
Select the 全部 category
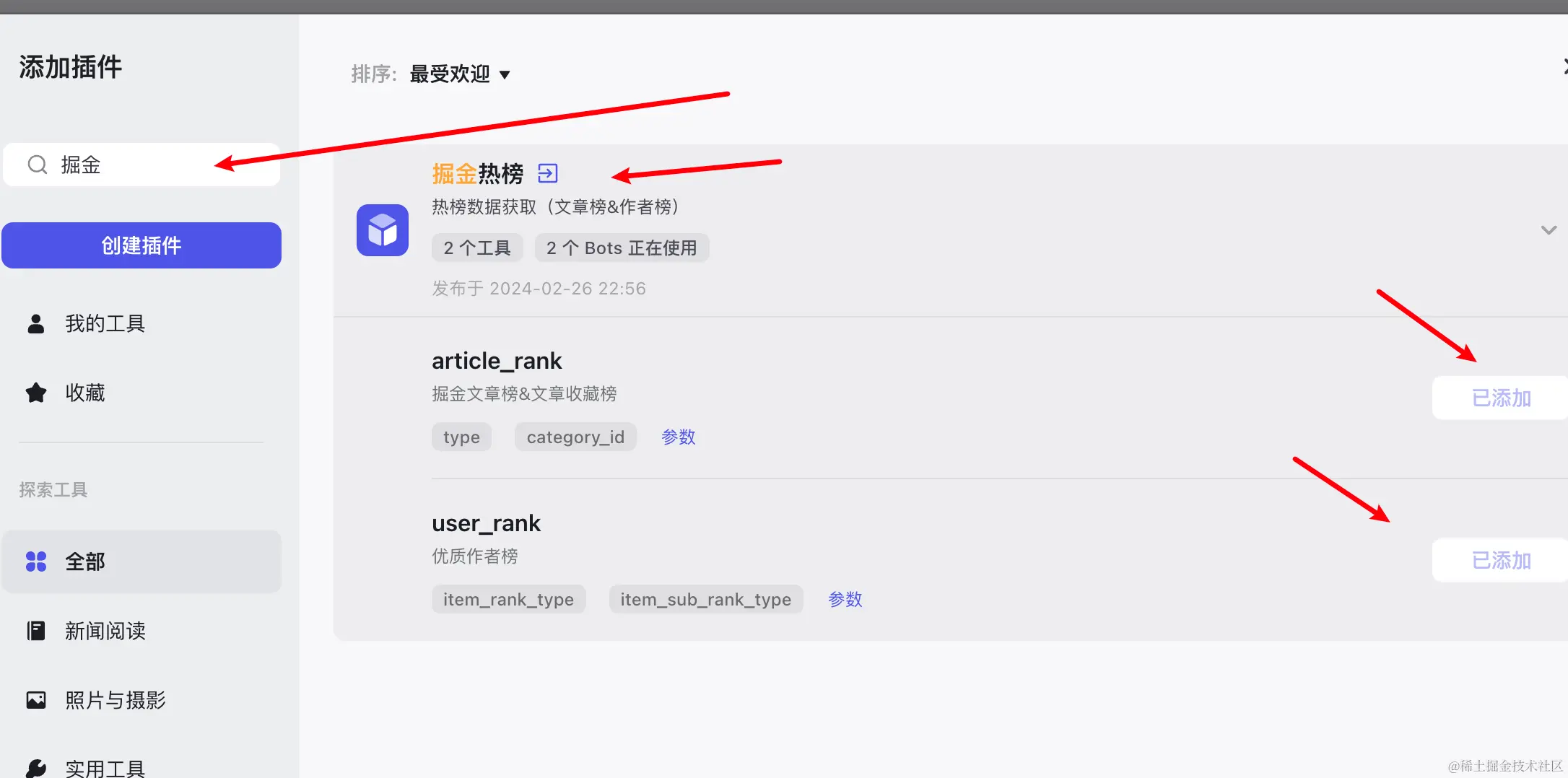tap(141, 561)
